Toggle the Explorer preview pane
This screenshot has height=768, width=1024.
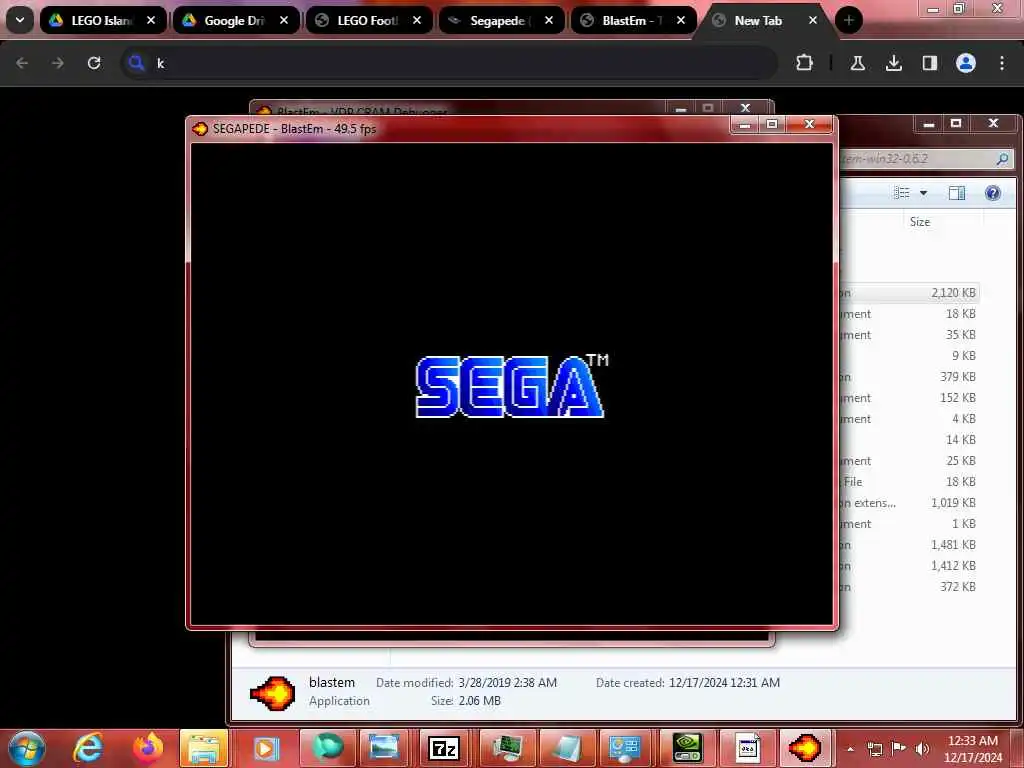click(x=957, y=193)
